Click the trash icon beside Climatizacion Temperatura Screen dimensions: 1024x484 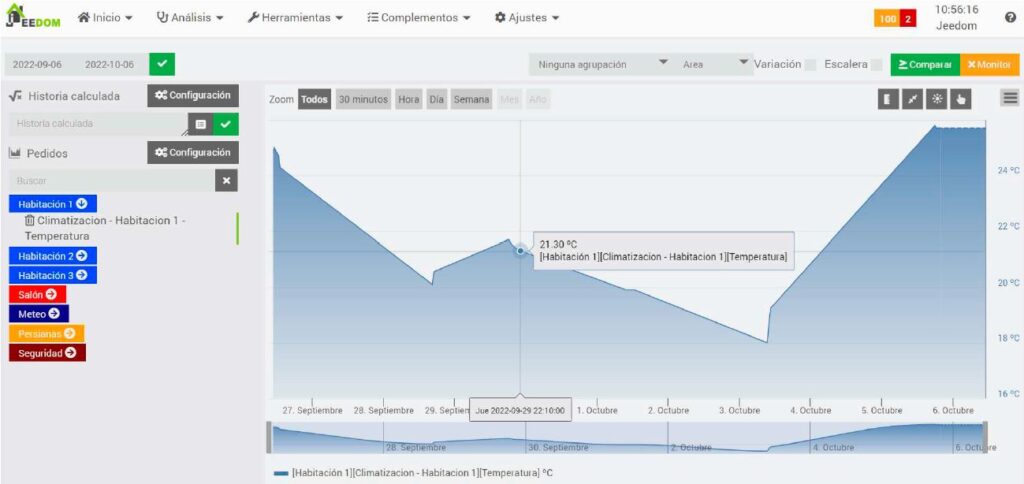coord(29,220)
